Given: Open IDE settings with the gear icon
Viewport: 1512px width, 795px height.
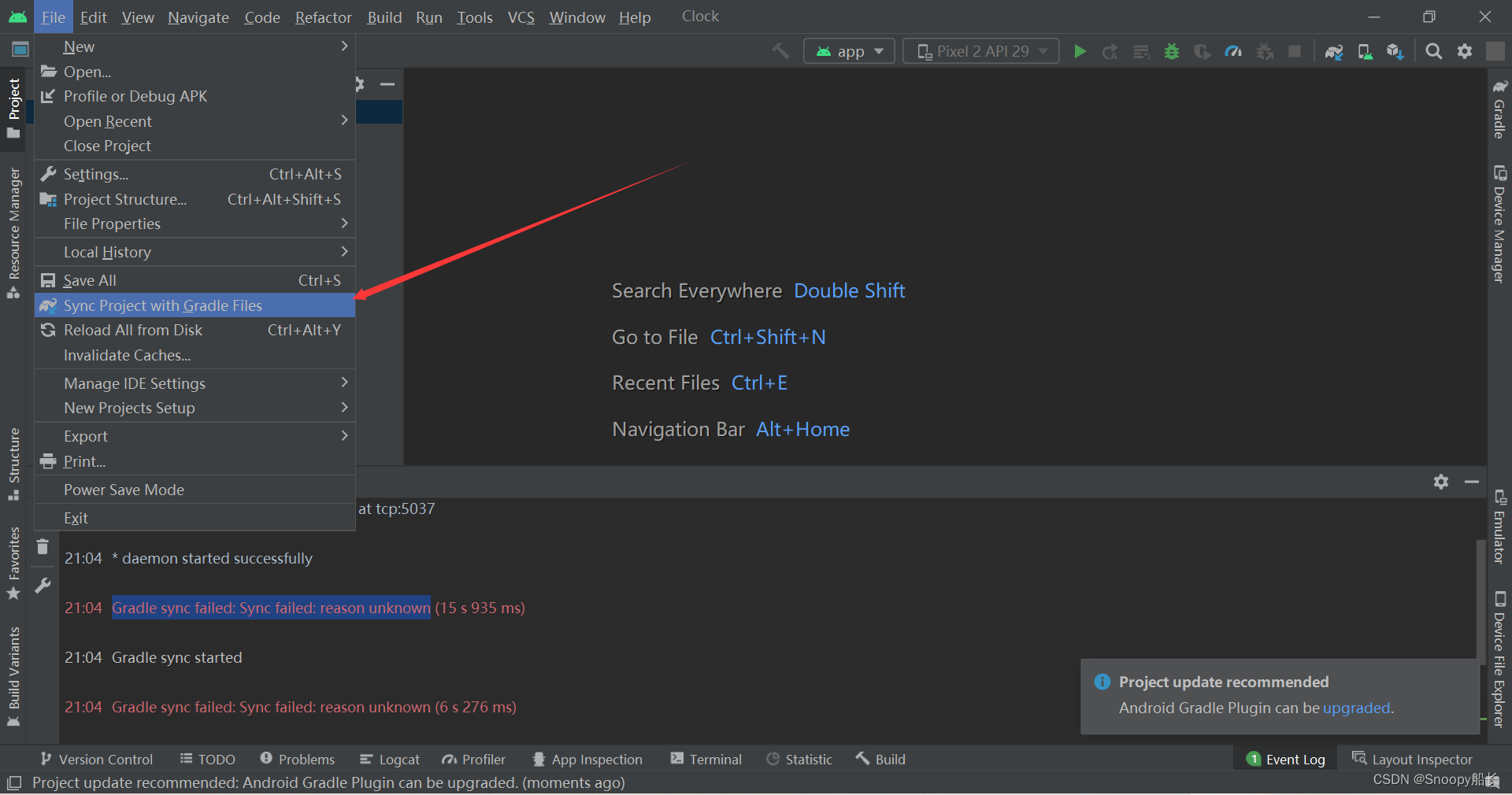Looking at the screenshot, I should pyautogui.click(x=1466, y=51).
